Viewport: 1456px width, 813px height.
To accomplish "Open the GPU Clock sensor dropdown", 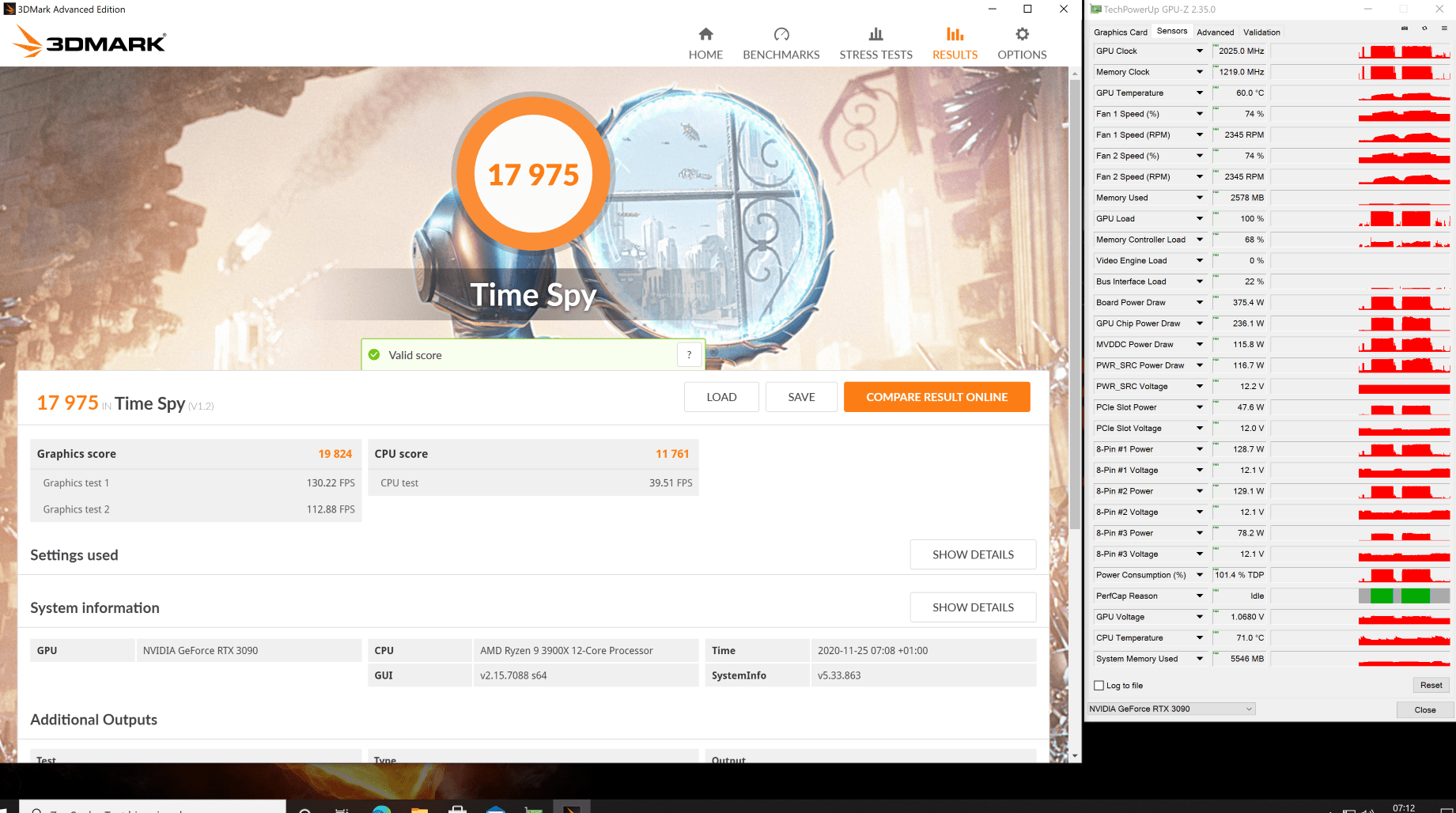I will pos(1200,51).
